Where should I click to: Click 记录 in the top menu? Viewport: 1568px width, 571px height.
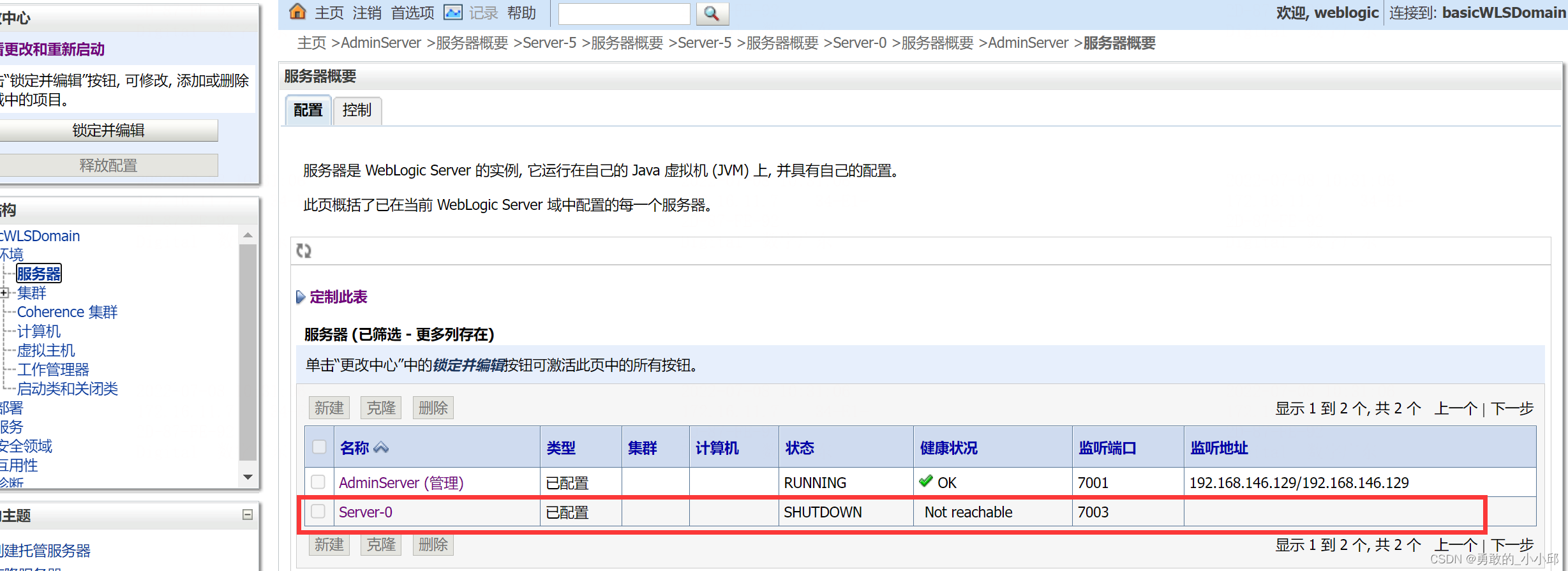pyautogui.click(x=484, y=13)
